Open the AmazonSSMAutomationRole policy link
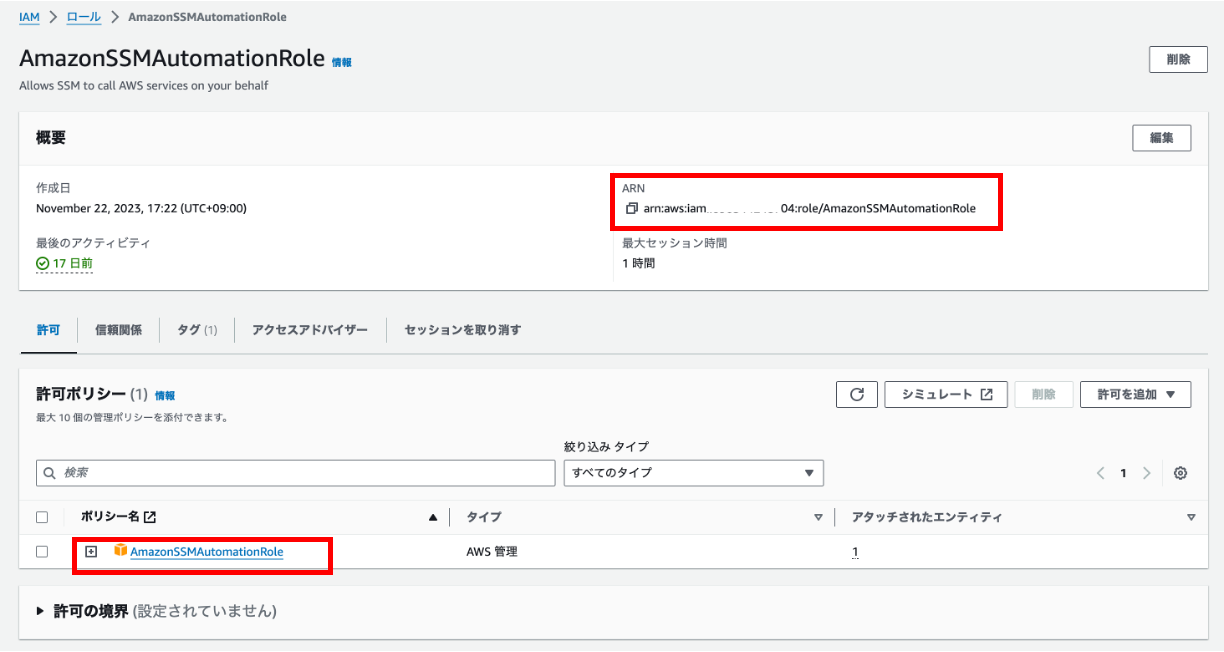Screen dimensions: 1224x652 pos(207,551)
